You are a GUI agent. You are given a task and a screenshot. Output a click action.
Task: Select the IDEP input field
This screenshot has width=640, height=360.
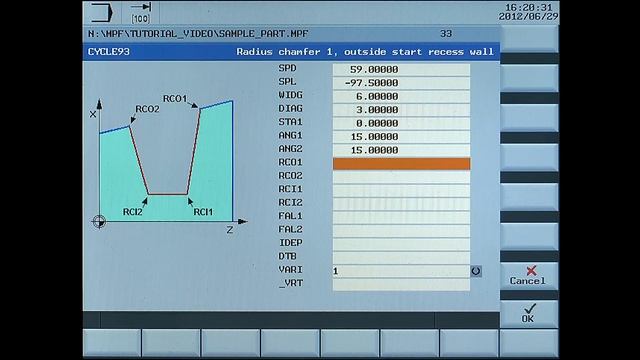(401, 244)
